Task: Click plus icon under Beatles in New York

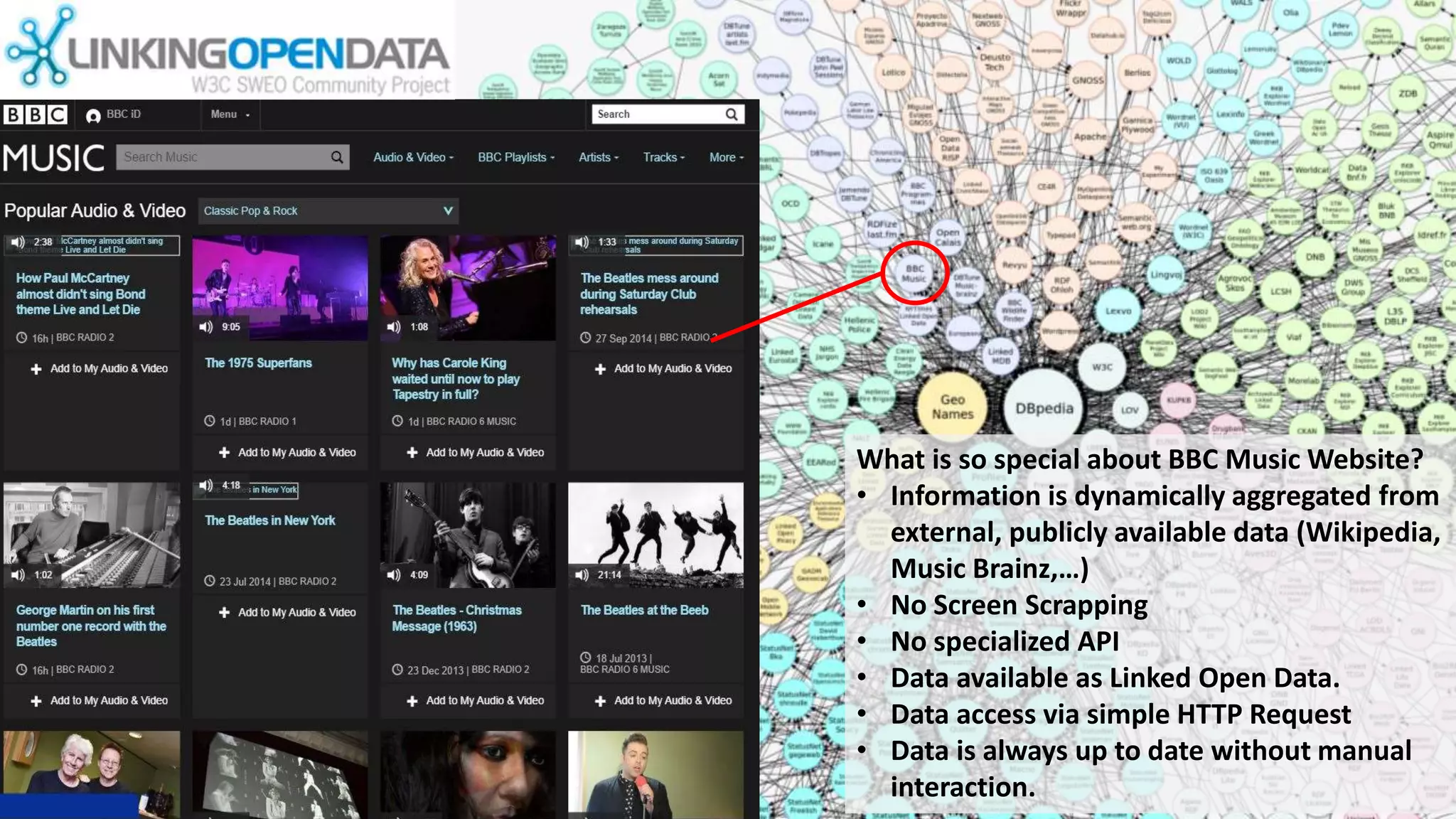Action: (225, 613)
